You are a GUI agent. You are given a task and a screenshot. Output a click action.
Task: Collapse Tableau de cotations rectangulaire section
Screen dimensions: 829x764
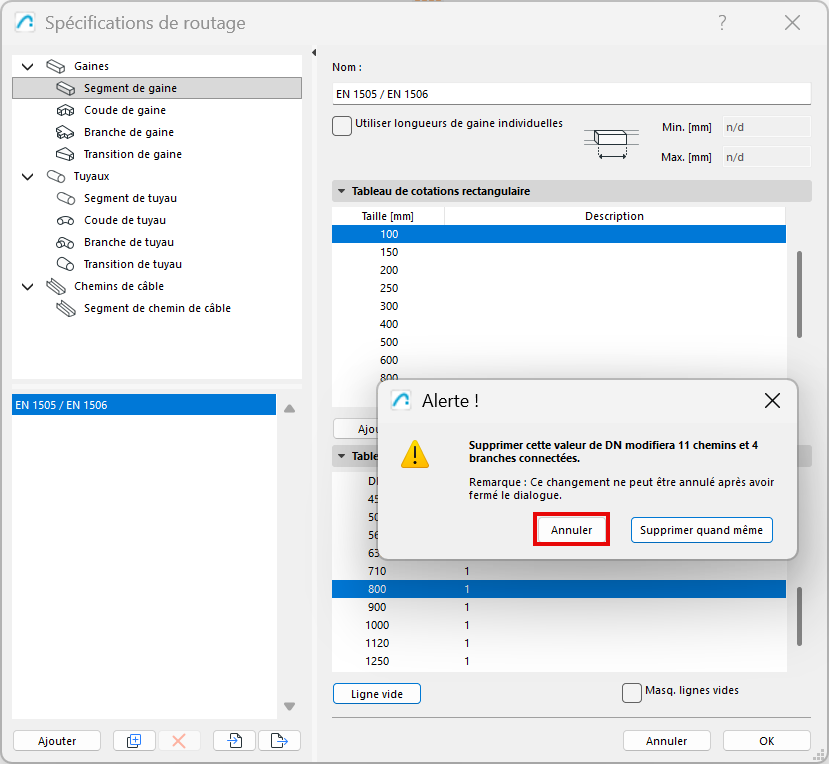pyautogui.click(x=342, y=191)
